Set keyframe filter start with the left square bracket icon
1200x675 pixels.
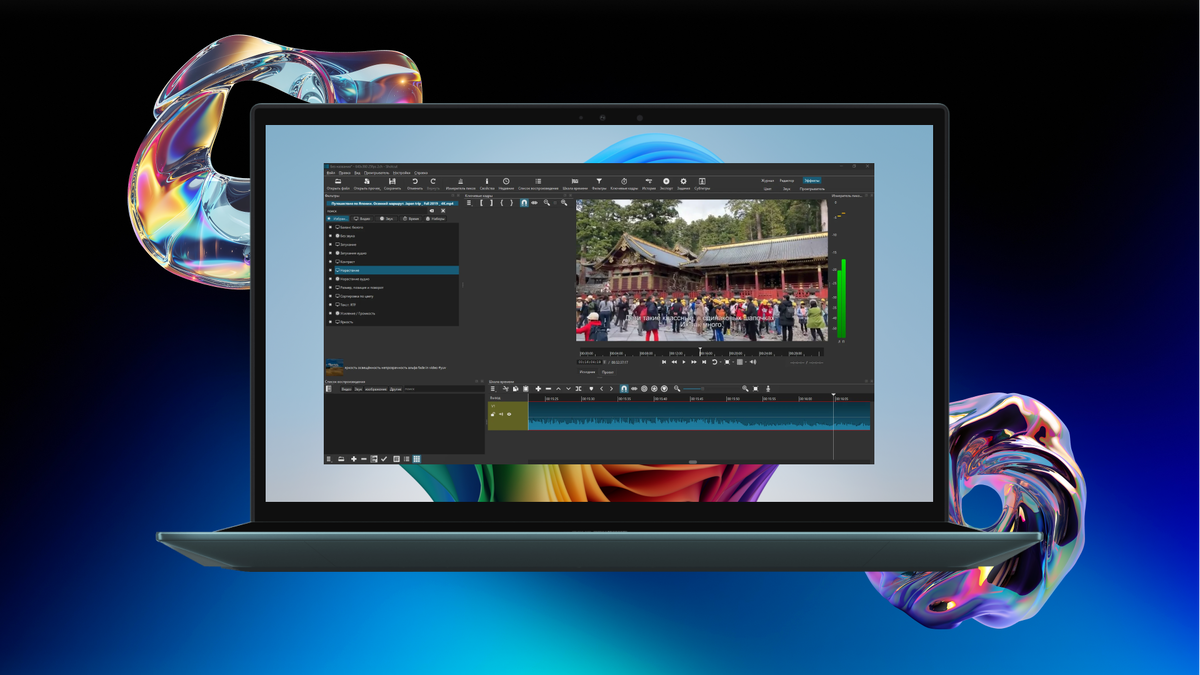coord(481,202)
